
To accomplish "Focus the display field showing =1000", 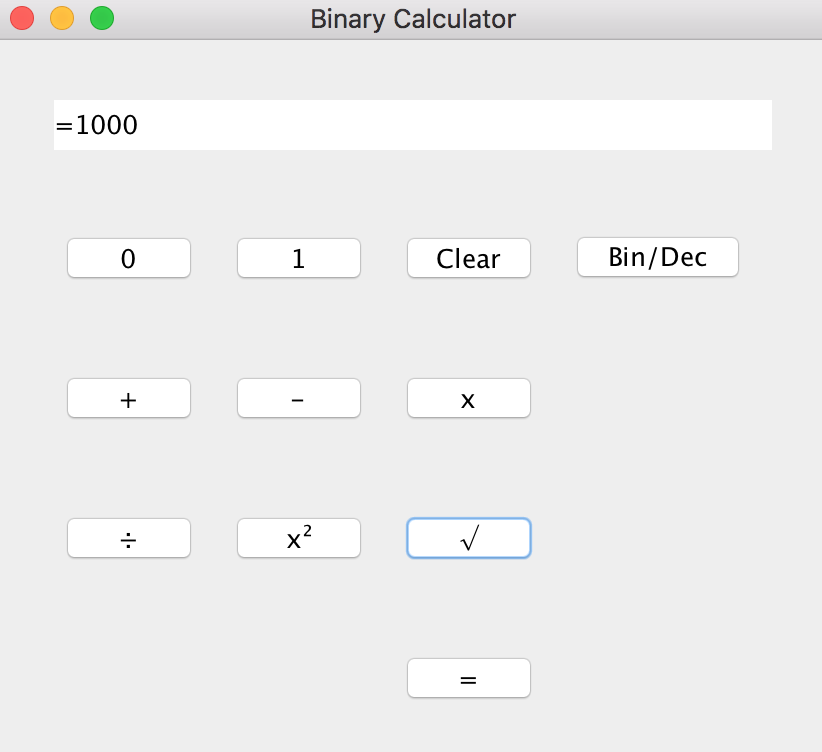I will [x=413, y=125].
